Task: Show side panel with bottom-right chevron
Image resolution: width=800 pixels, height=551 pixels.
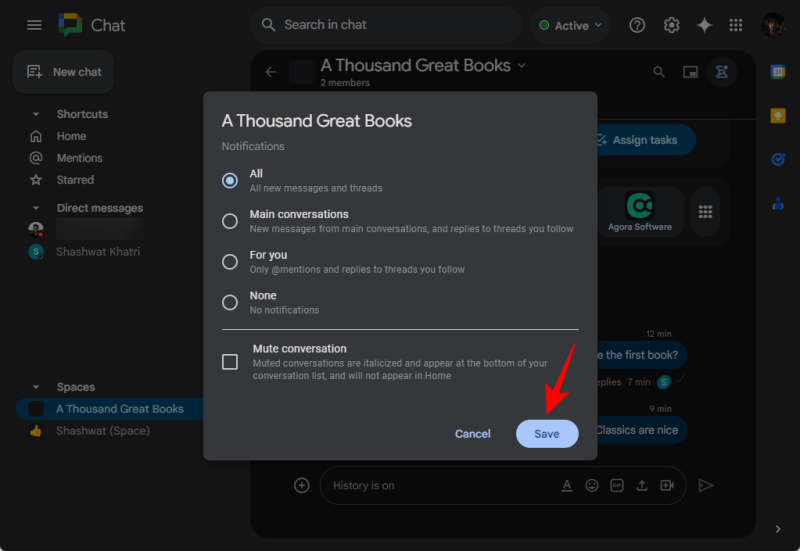Action: (778, 529)
